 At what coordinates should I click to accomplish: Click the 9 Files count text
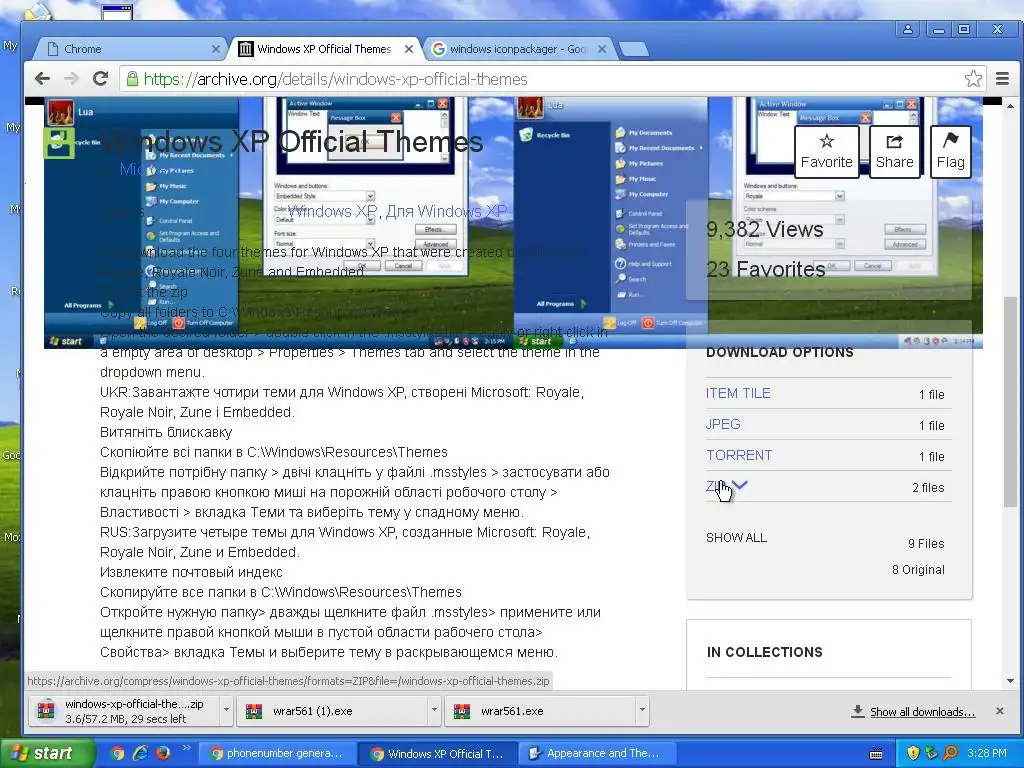pyautogui.click(x=926, y=543)
